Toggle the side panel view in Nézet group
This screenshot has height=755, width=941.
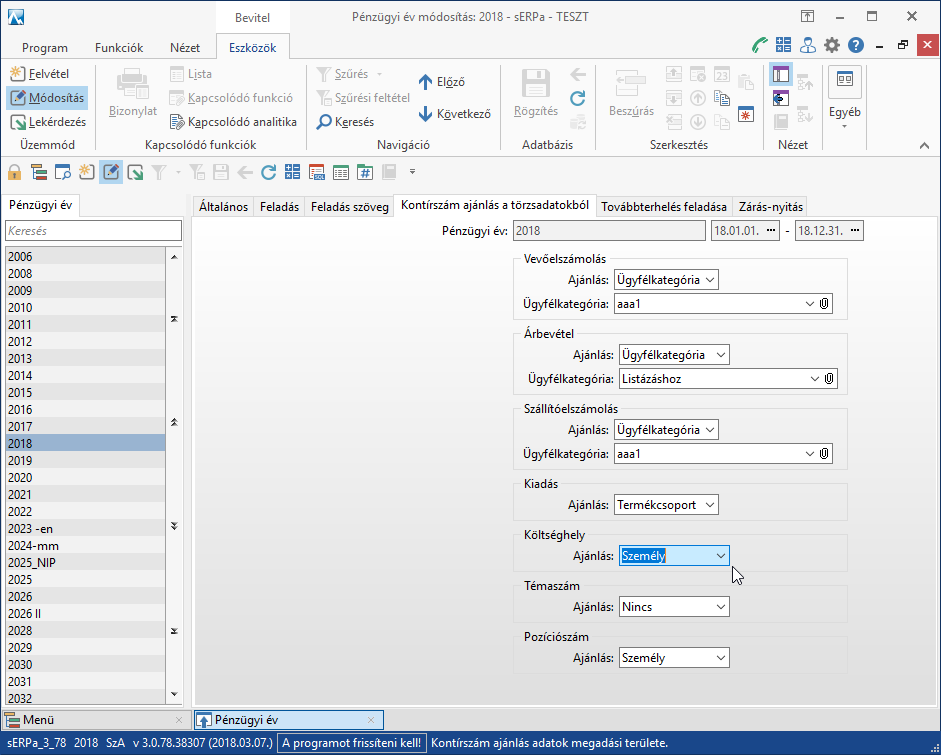coord(781,75)
